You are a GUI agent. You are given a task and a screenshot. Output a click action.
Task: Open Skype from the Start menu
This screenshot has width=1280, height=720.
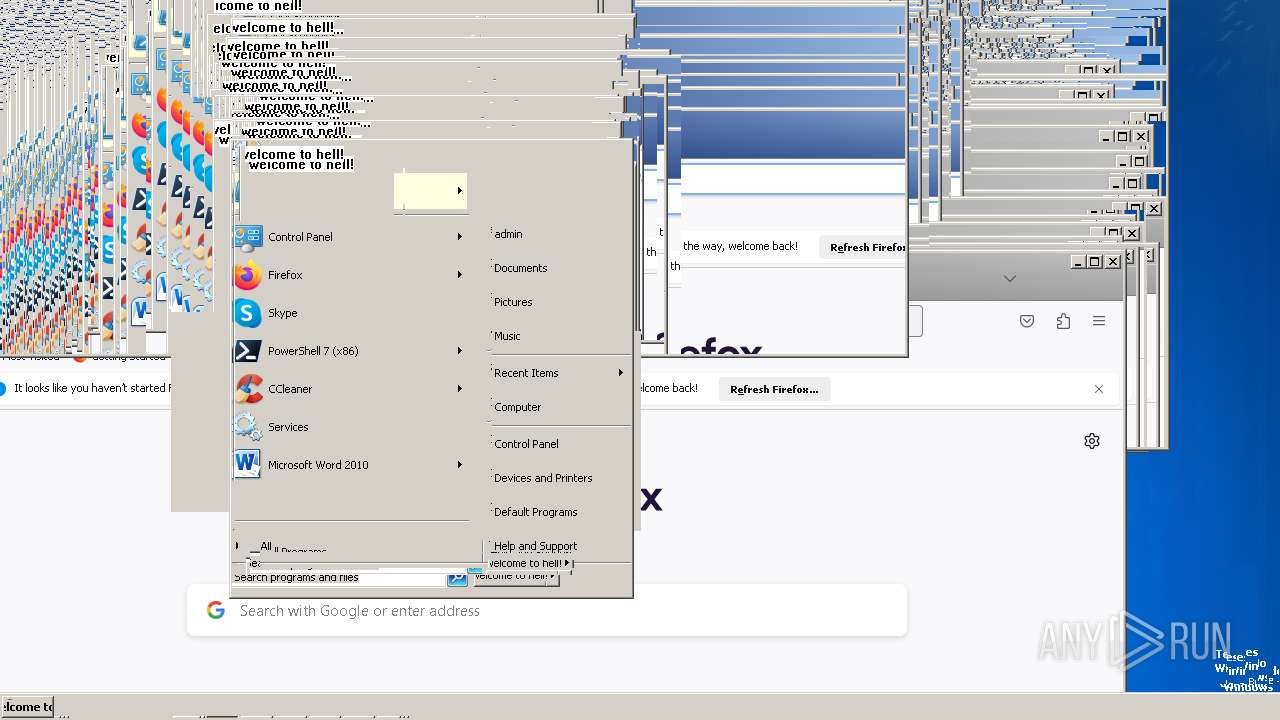pos(350,313)
